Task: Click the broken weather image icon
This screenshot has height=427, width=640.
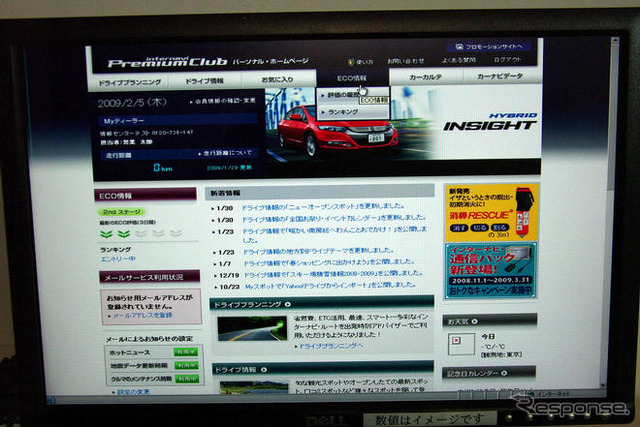Action: (x=456, y=340)
